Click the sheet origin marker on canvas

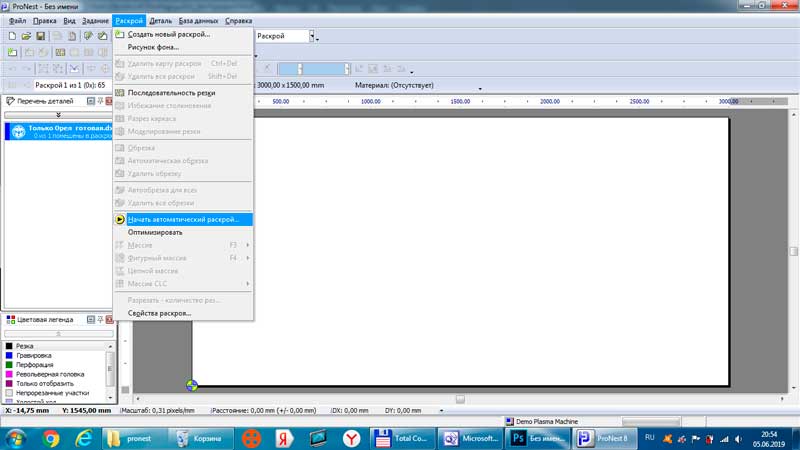tap(192, 386)
